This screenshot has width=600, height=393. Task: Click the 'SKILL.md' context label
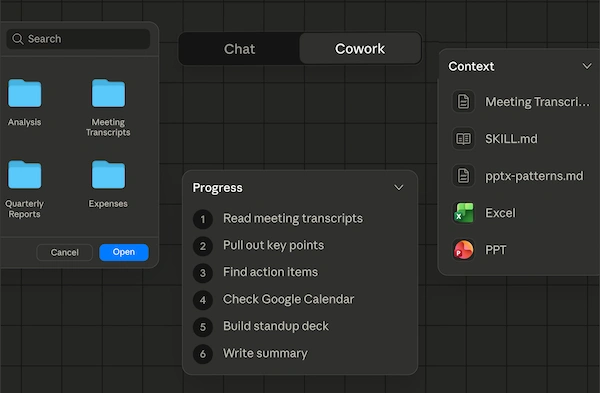tap(511, 139)
